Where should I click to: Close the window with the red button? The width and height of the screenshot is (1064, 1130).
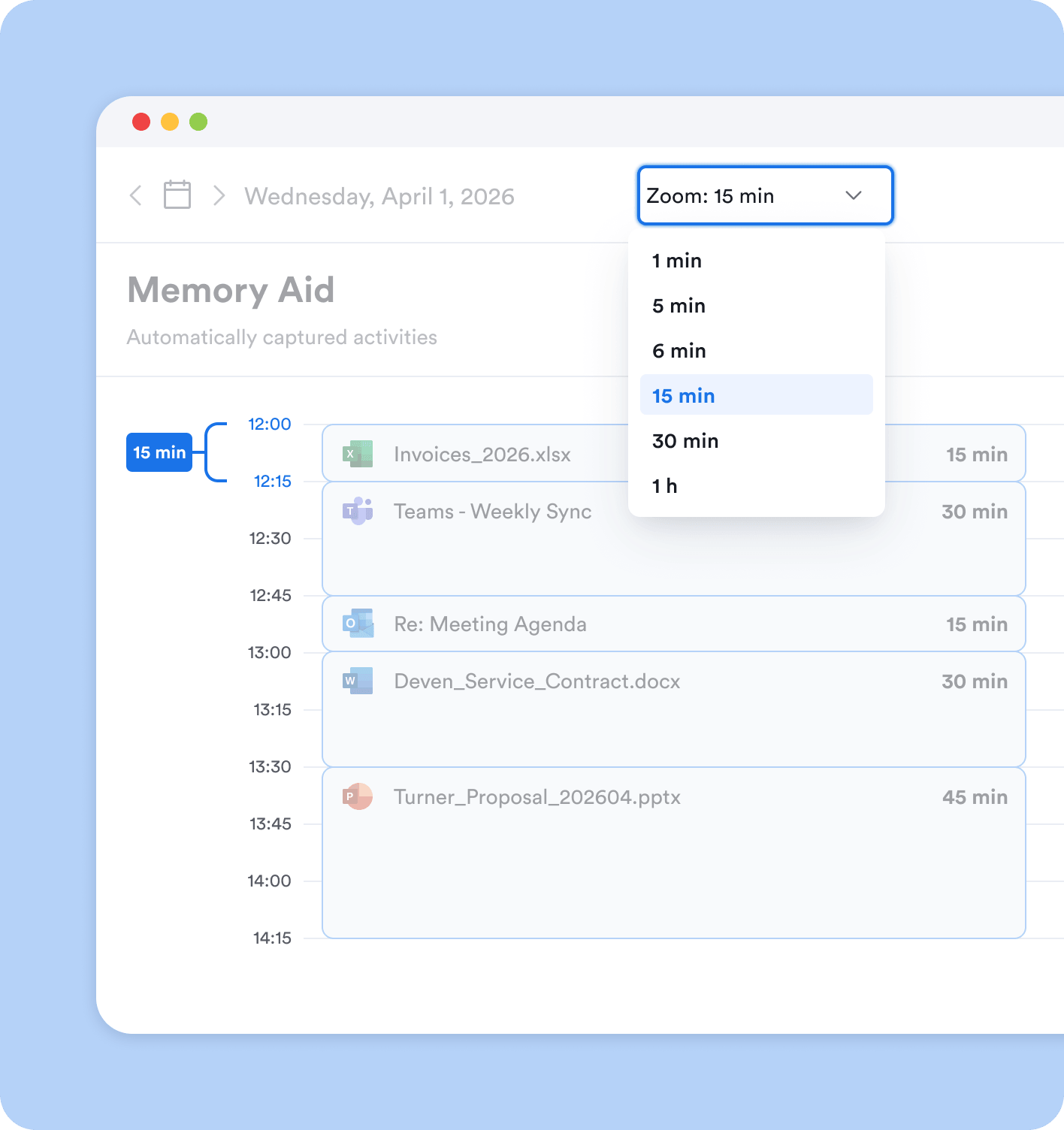click(141, 122)
